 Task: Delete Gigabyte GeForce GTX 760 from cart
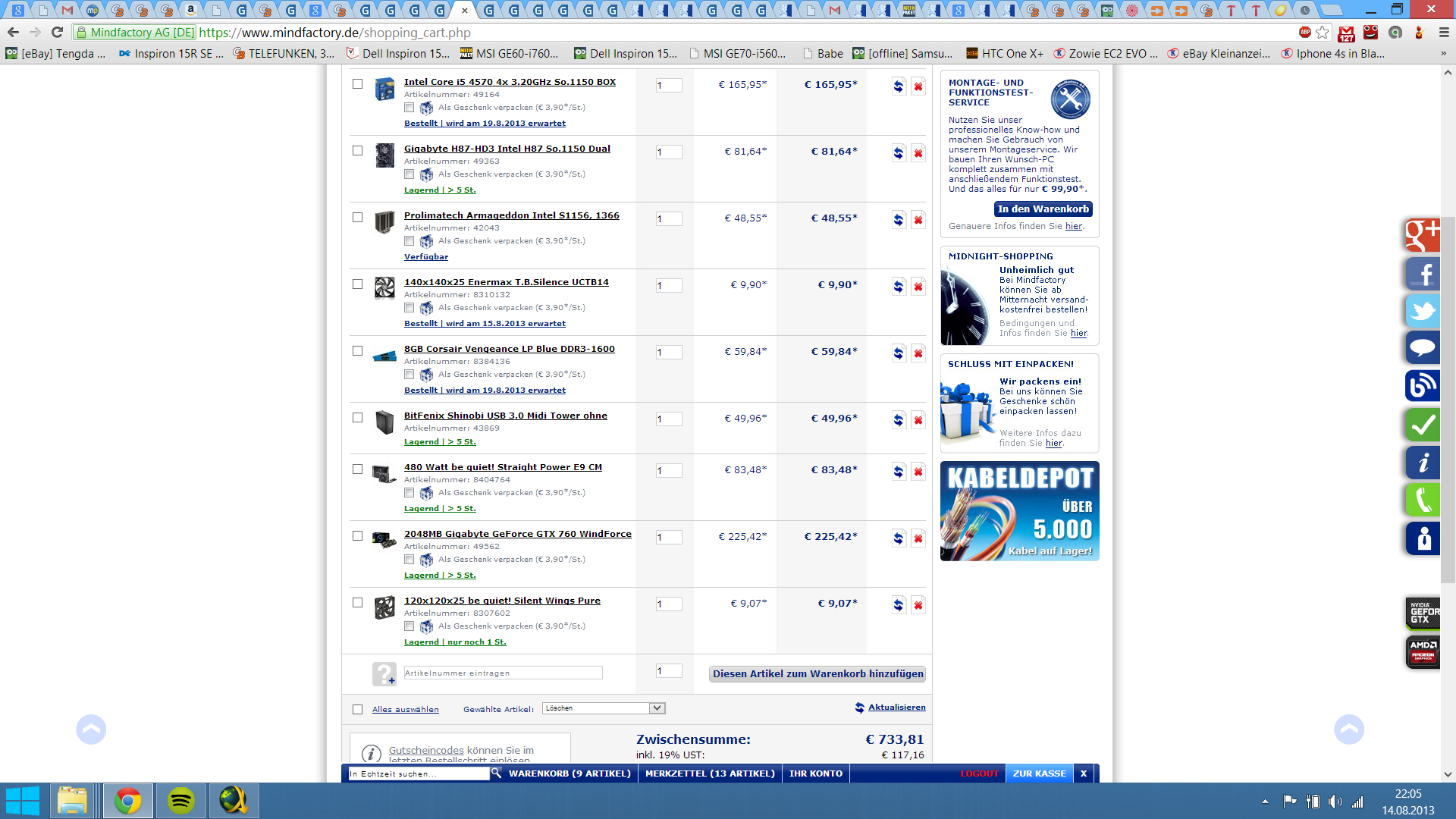(918, 538)
